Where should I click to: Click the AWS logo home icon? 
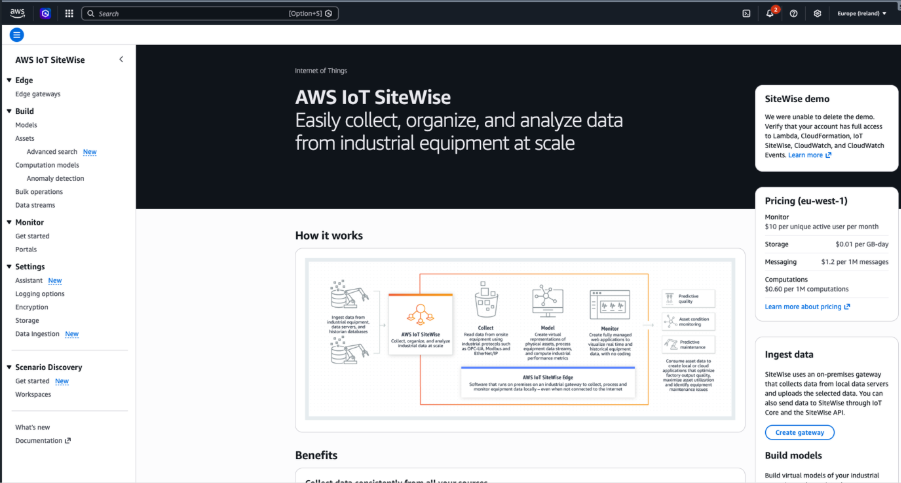tap(17, 13)
